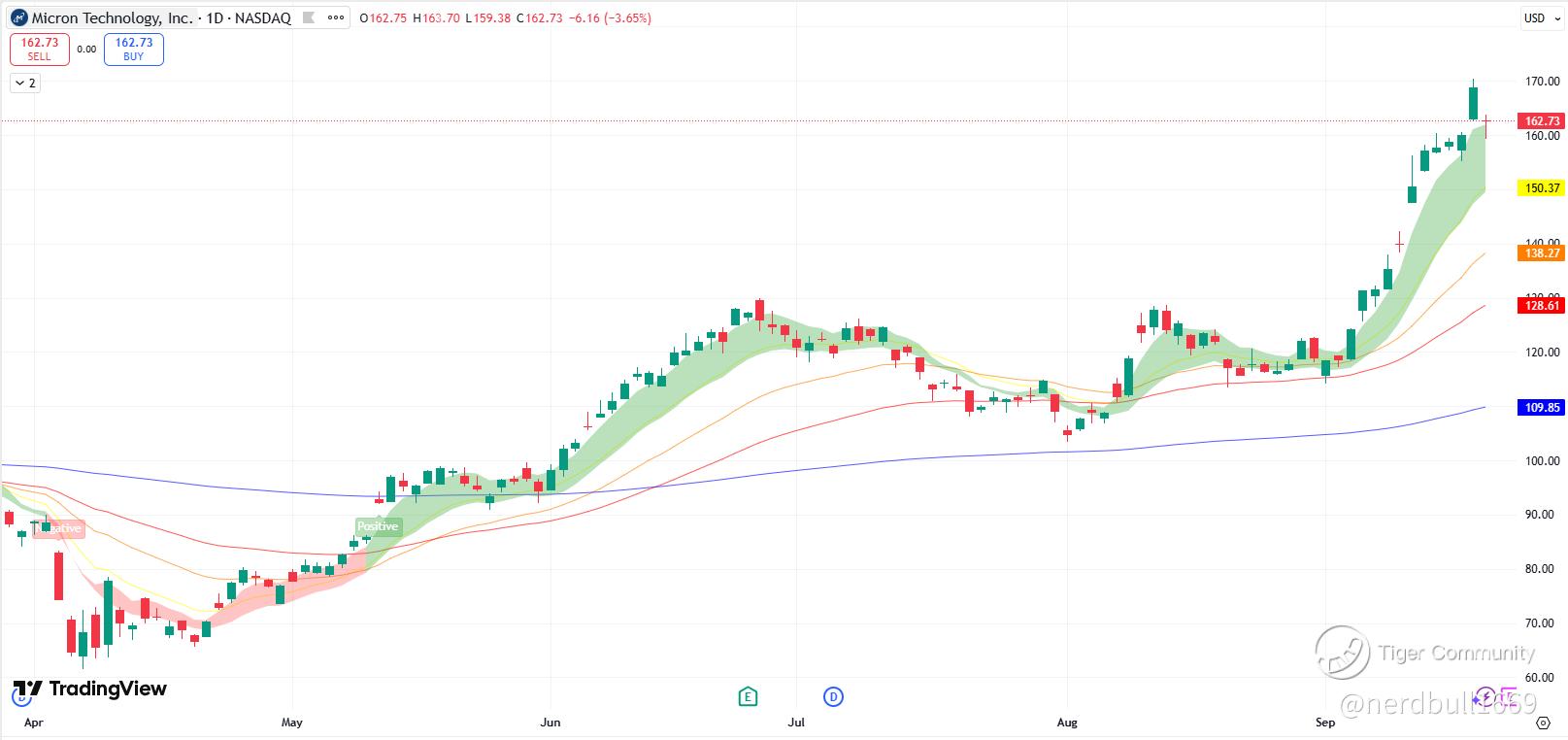1568x740 pixels.
Task: Click the TradingView logo
Action: point(89,689)
